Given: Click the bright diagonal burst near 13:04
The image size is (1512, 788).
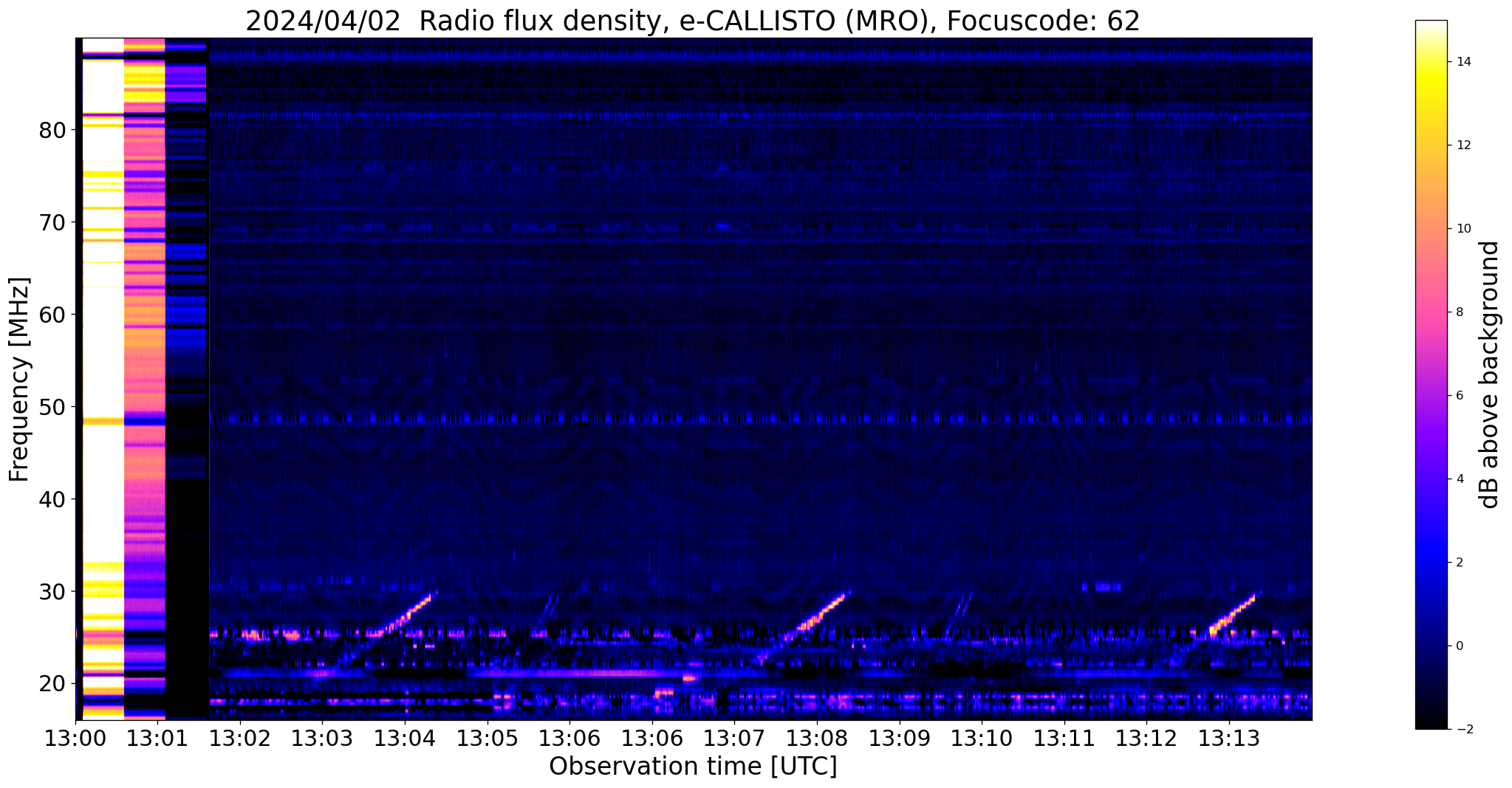Looking at the screenshot, I should [410, 612].
